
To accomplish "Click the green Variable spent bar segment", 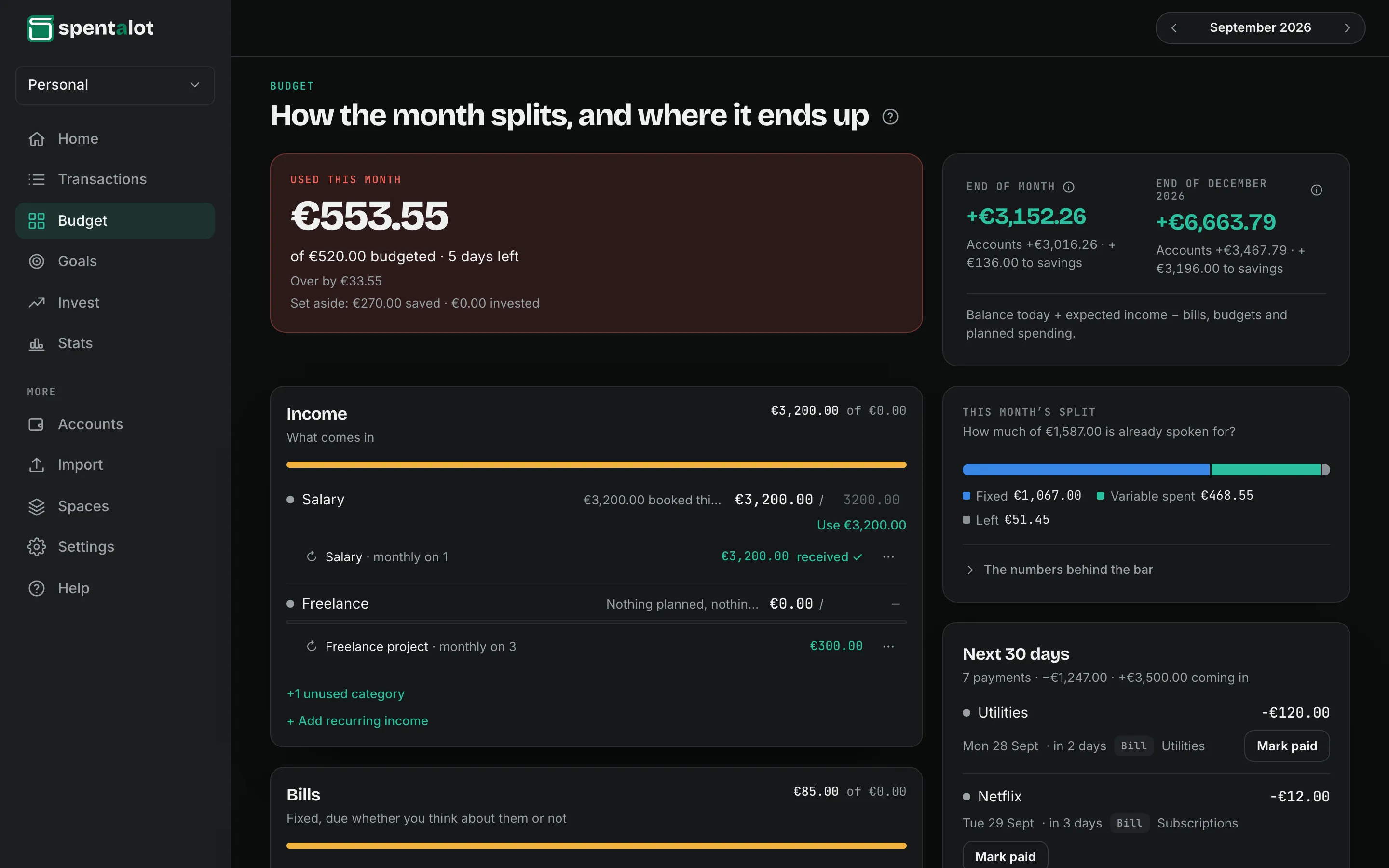I will pyautogui.click(x=1266, y=470).
